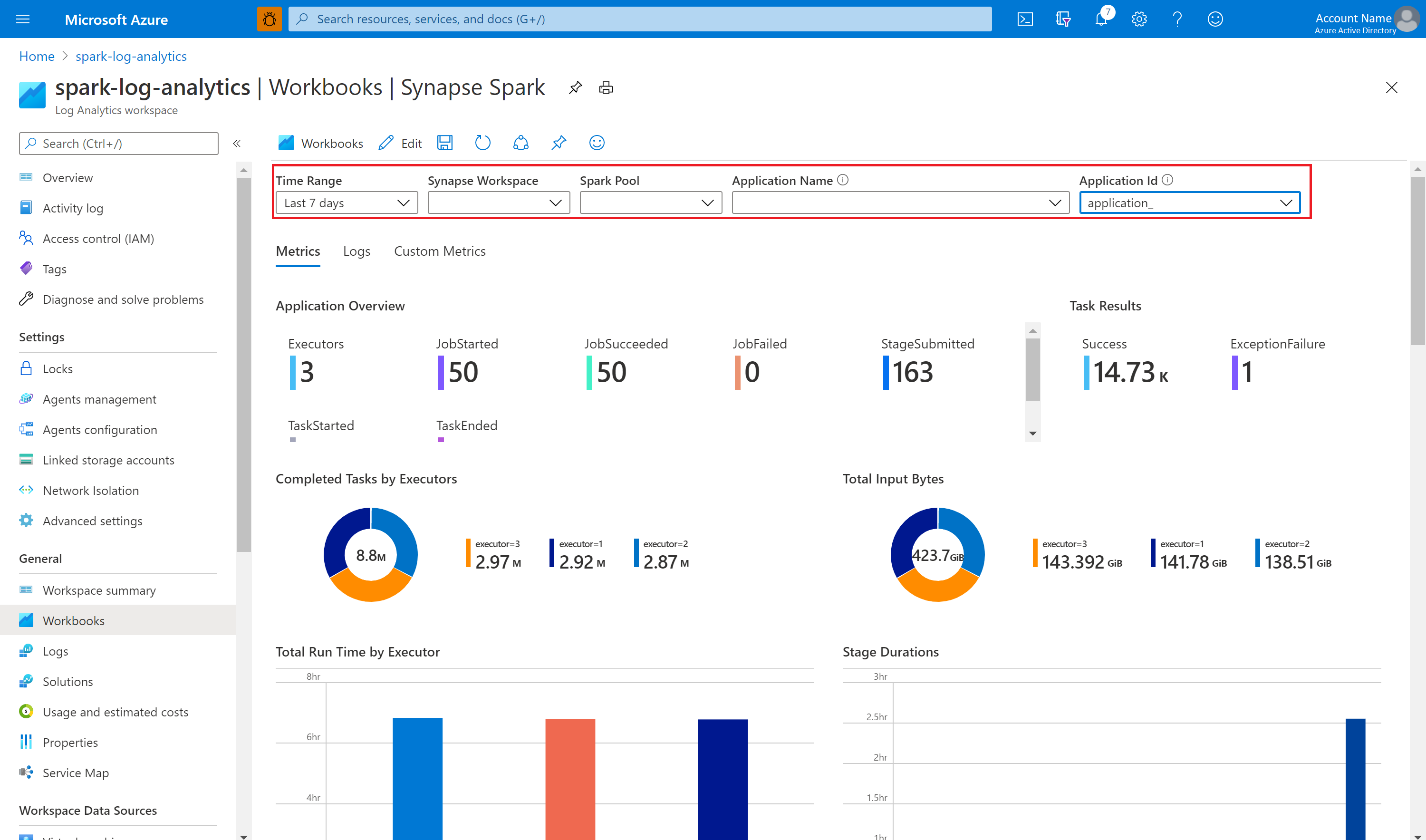The width and height of the screenshot is (1426, 840).
Task: Click the save workbook icon in toolbar
Action: tap(445, 143)
